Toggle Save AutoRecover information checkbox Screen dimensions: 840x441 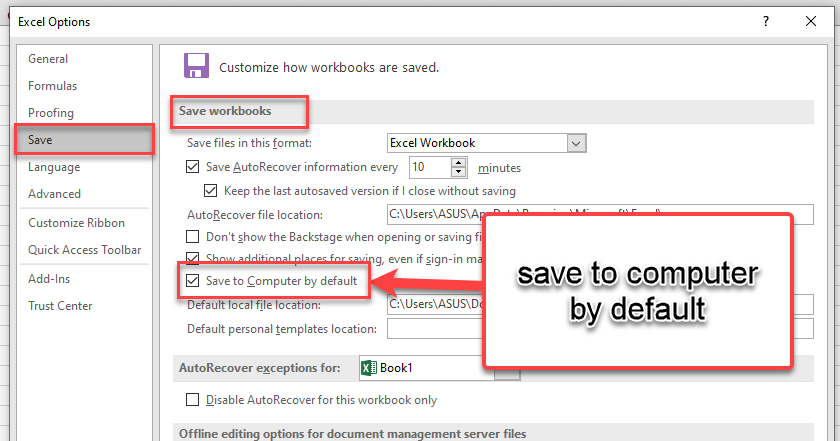192,167
